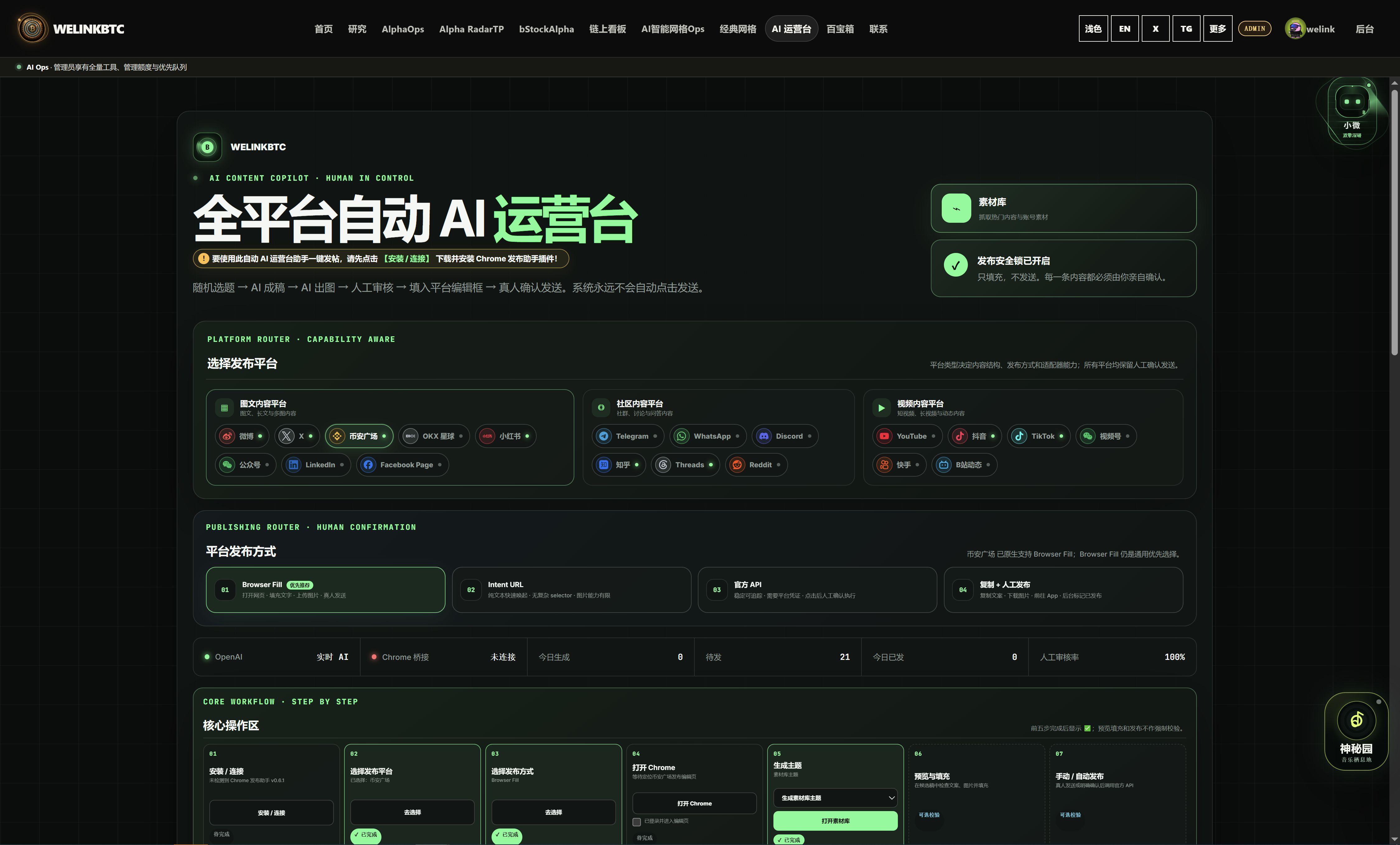The width and height of the screenshot is (1400, 845).
Task: Click the 打开 Chrome button
Action: [x=694, y=804]
